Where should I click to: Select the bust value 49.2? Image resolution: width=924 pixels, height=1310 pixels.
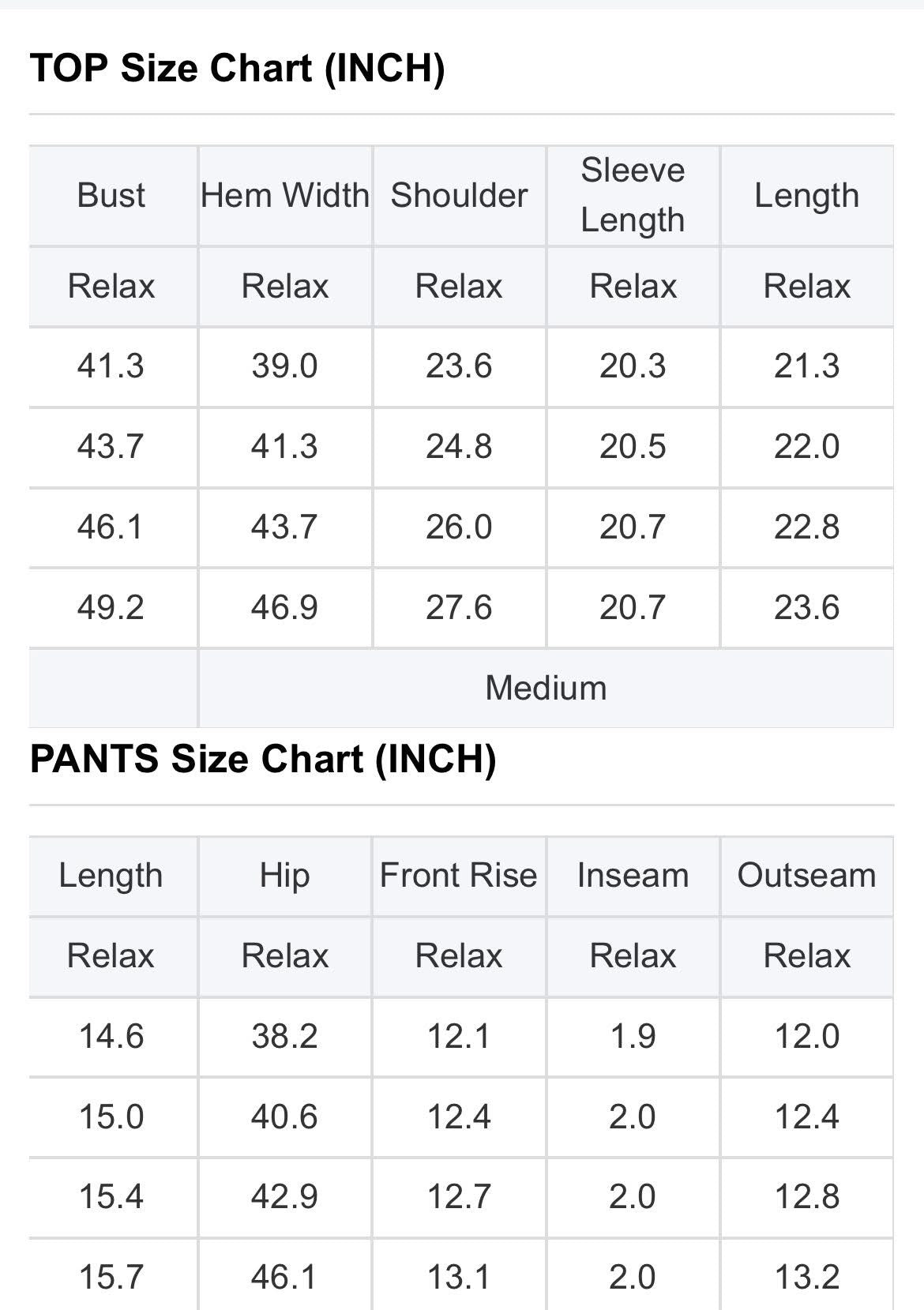111,607
